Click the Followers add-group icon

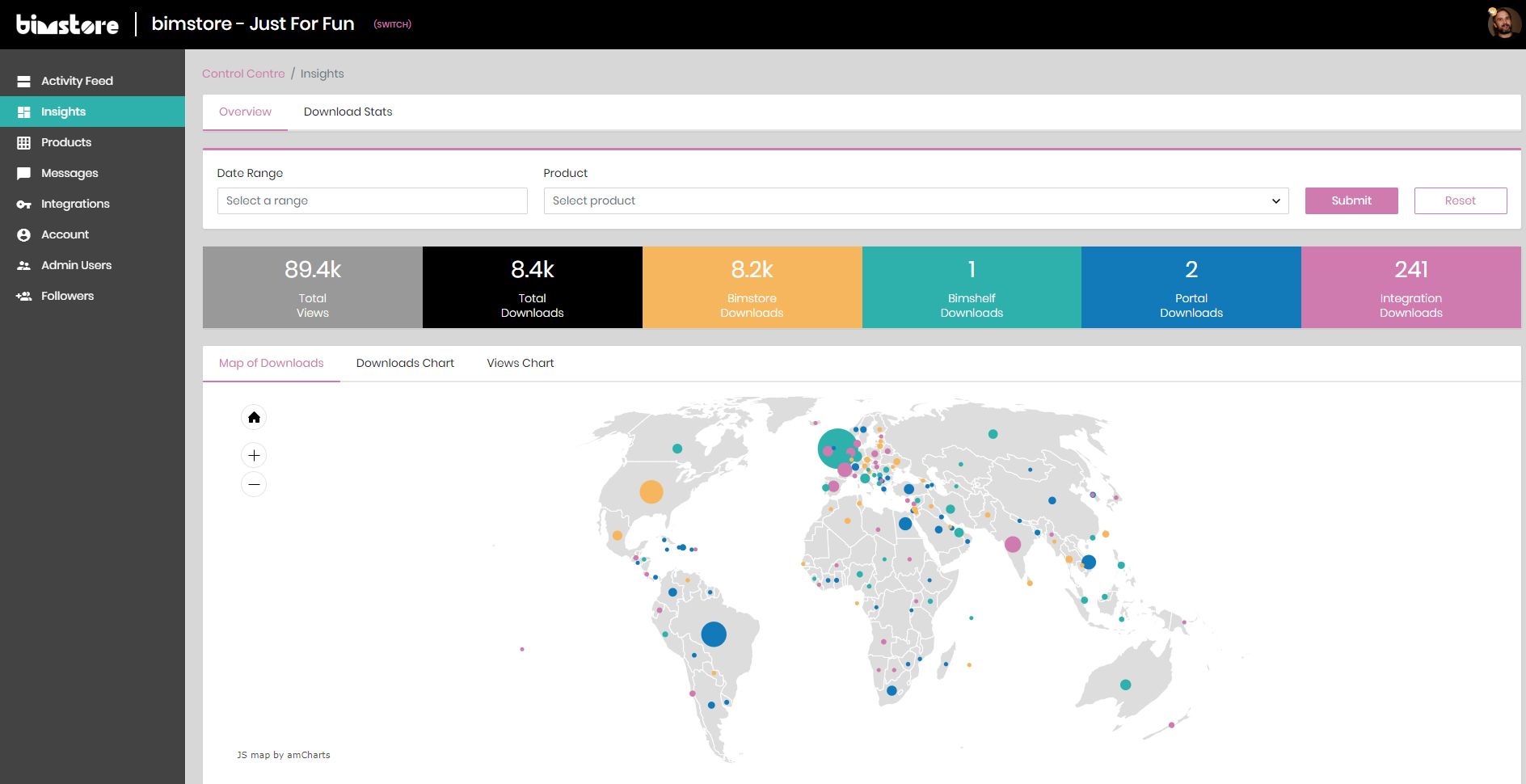pyautogui.click(x=24, y=296)
